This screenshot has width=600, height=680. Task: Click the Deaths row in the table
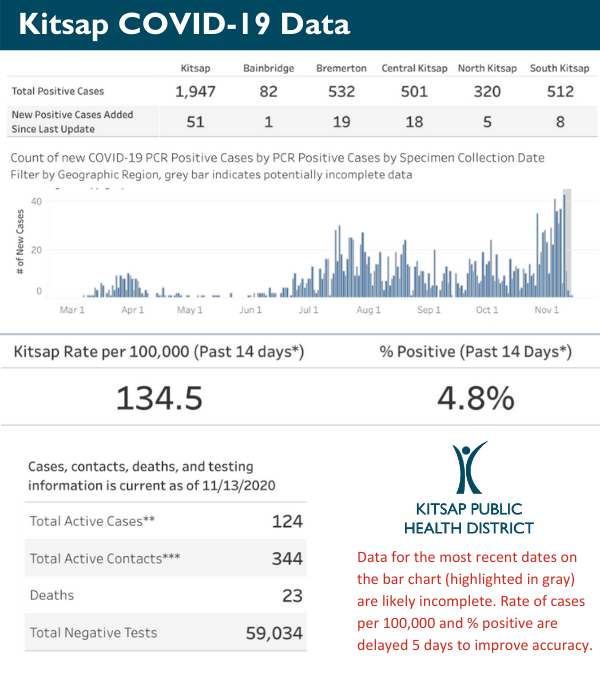[166, 595]
